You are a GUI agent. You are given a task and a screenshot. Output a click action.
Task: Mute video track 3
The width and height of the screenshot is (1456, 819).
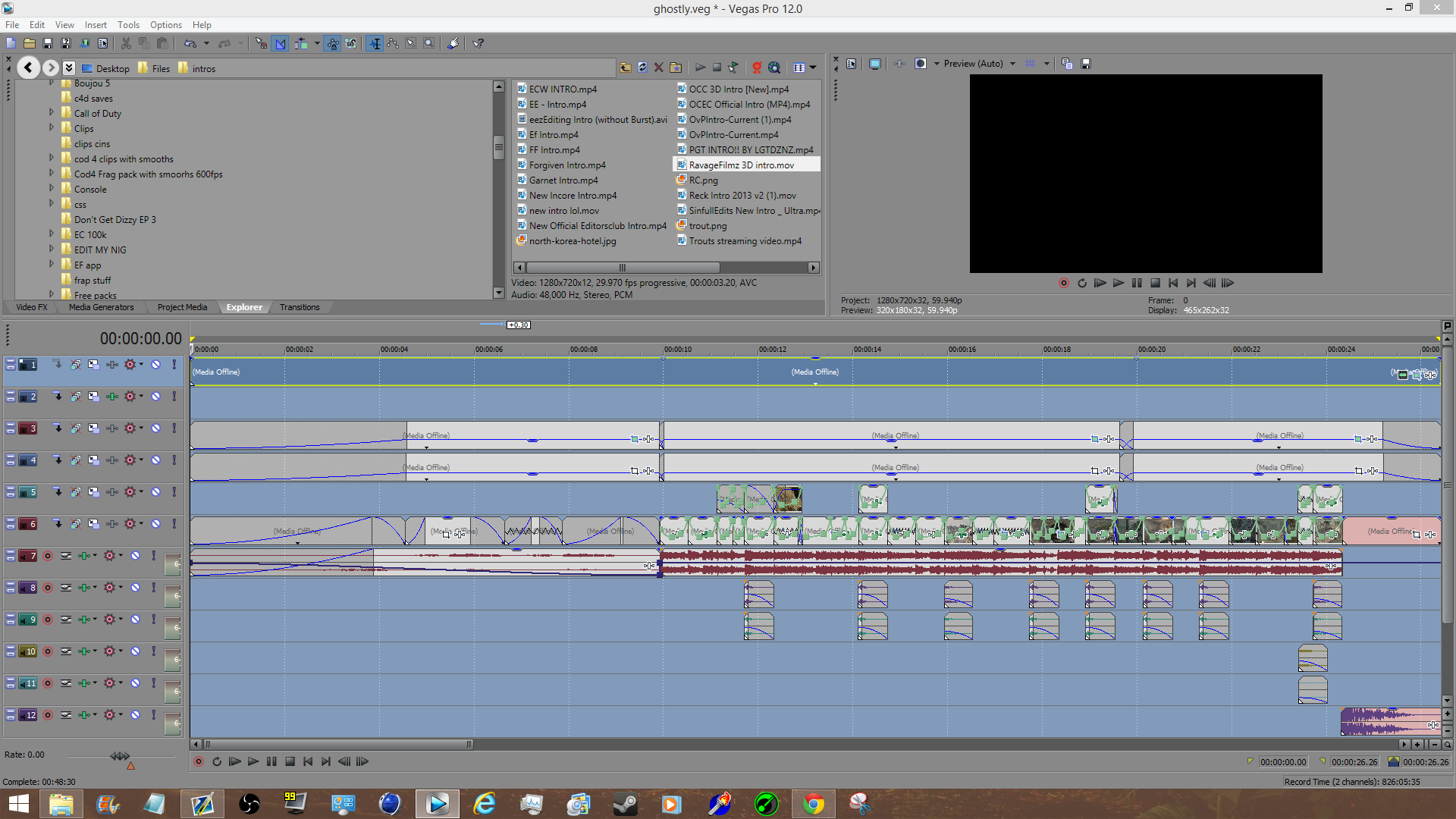point(155,428)
